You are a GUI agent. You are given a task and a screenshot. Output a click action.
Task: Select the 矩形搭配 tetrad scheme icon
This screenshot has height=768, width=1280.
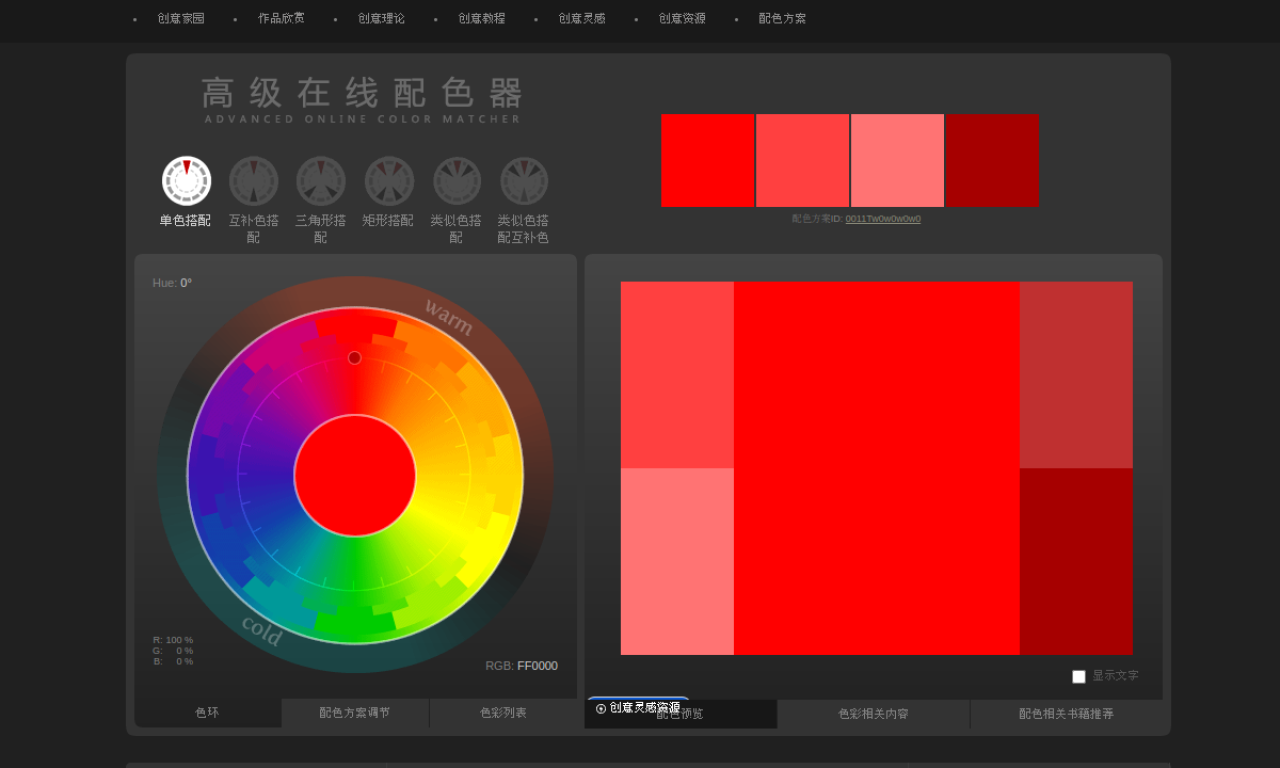388,181
